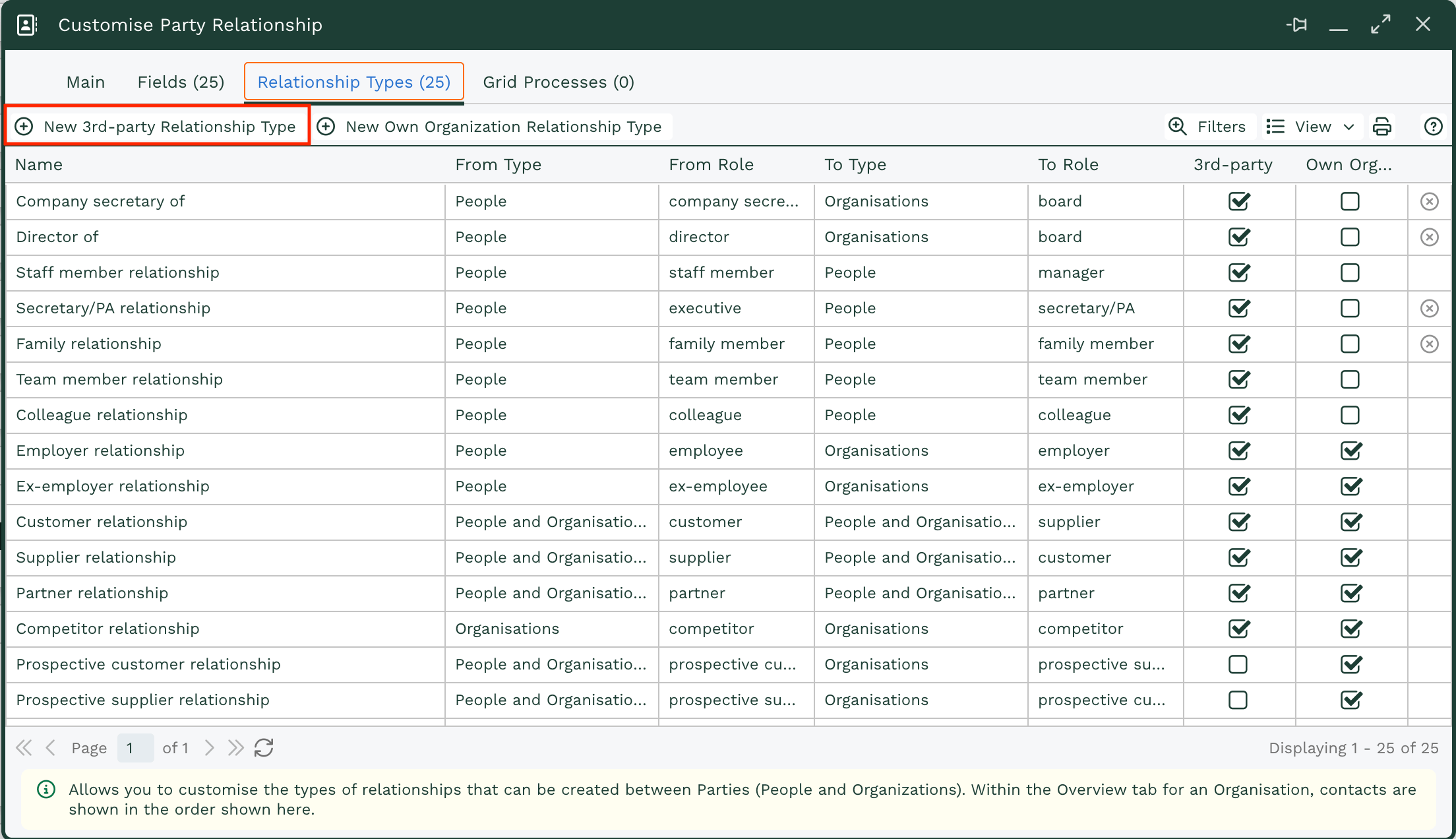Screen dimensions: 1456x839
Task: Uncheck 3rd-party for Staff member relationship
Action: pyautogui.click(x=1239, y=272)
